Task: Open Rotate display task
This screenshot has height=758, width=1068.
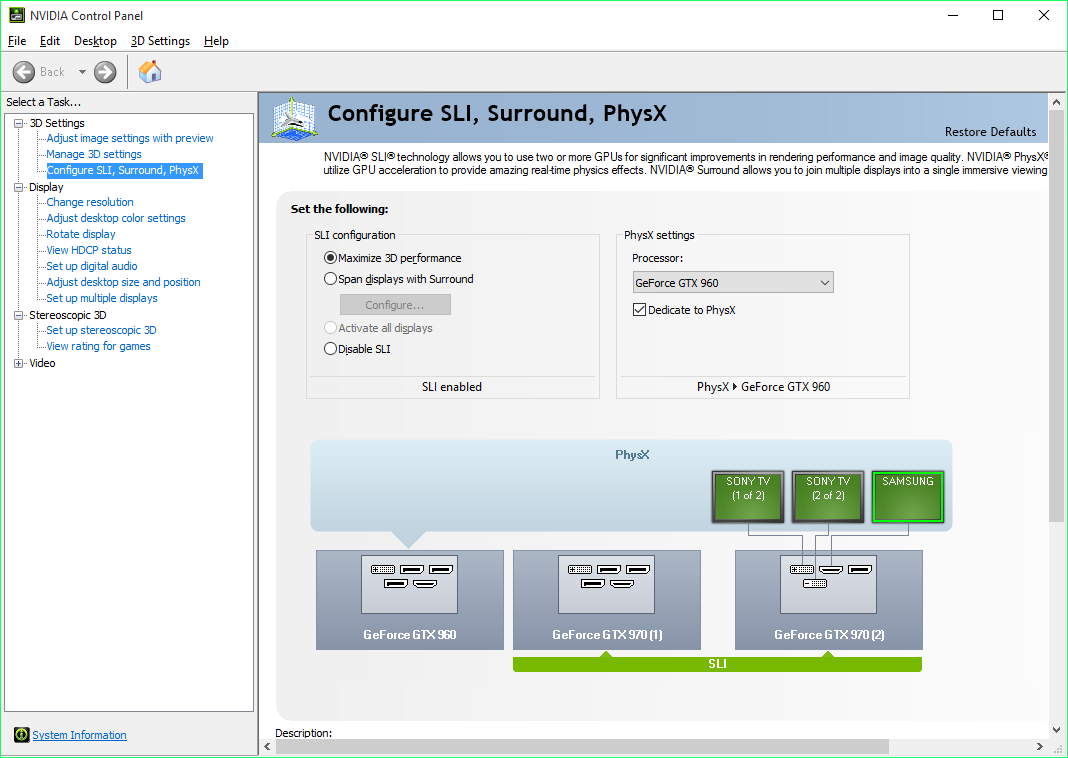Action: coord(81,234)
